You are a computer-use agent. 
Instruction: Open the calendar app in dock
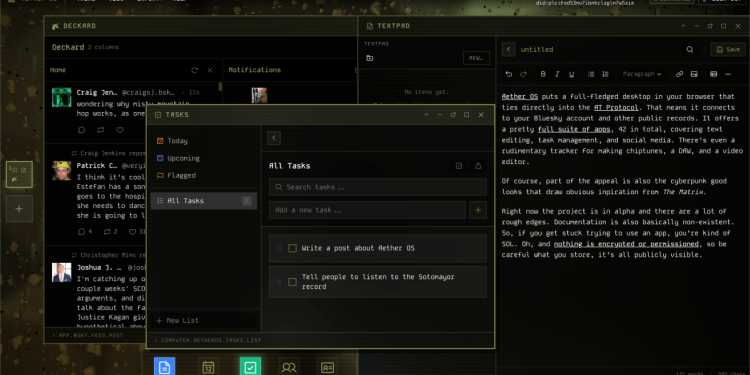(208, 367)
